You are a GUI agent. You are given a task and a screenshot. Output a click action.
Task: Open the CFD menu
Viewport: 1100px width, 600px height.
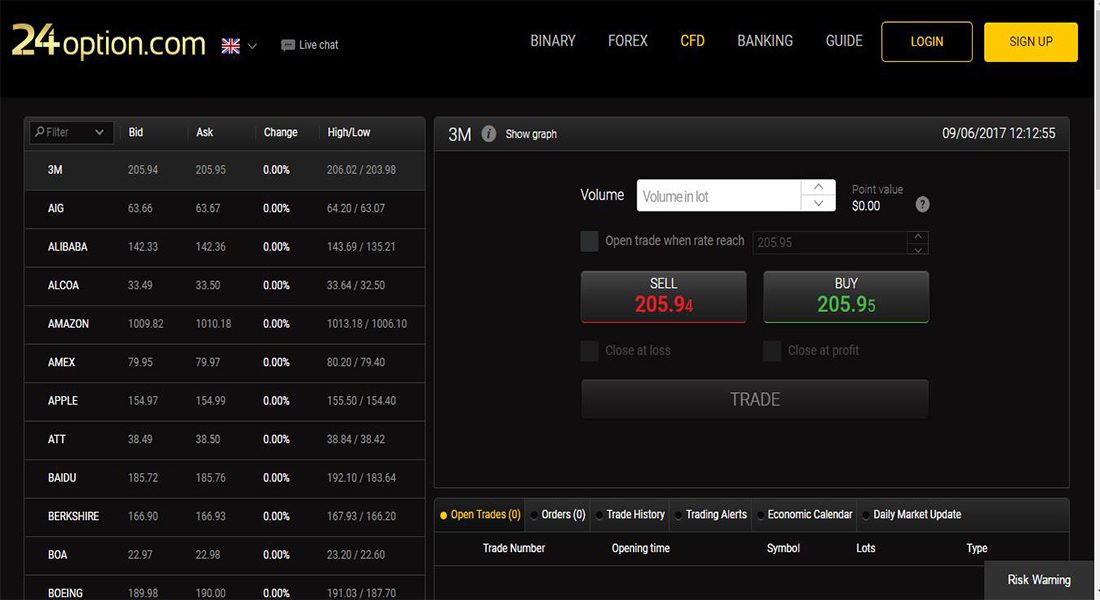tap(692, 41)
